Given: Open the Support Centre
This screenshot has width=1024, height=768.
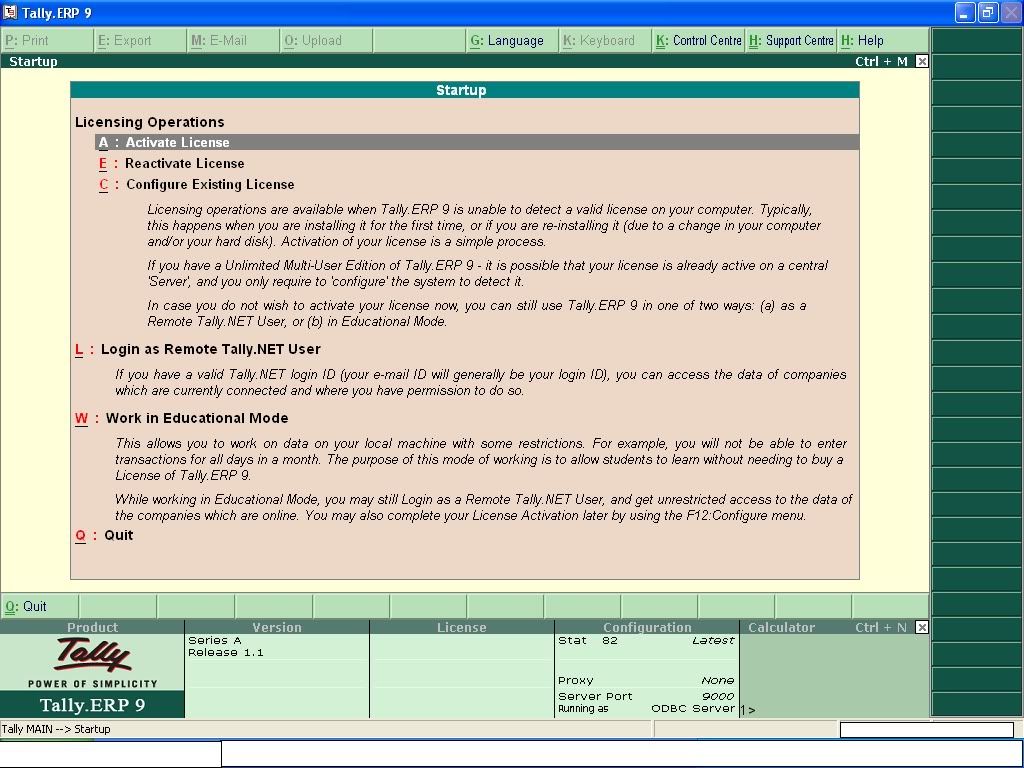Looking at the screenshot, I should (x=791, y=40).
